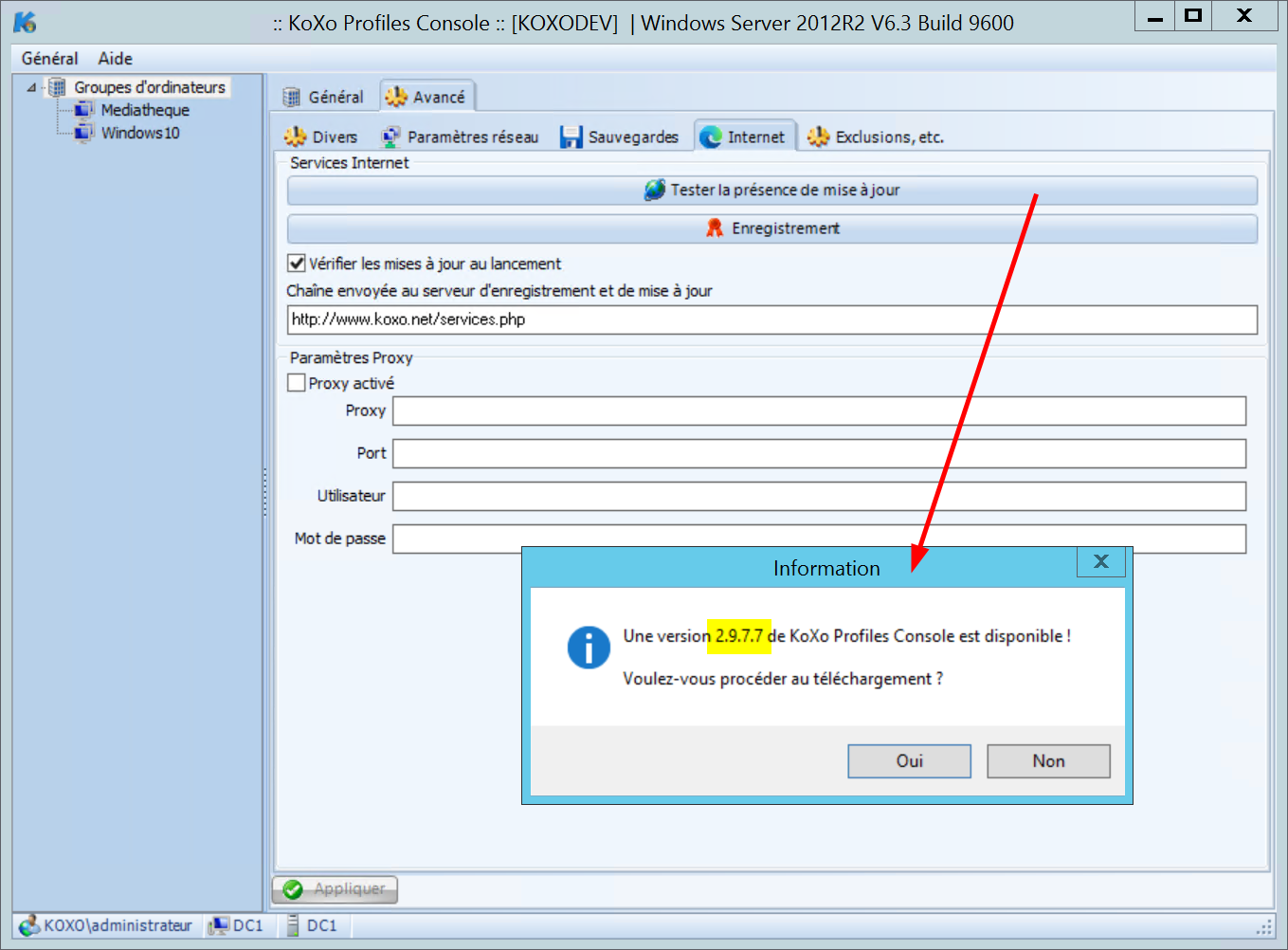The image size is (1288, 950).
Task: Open the Sauvegardes sub-tab
Action: click(620, 137)
